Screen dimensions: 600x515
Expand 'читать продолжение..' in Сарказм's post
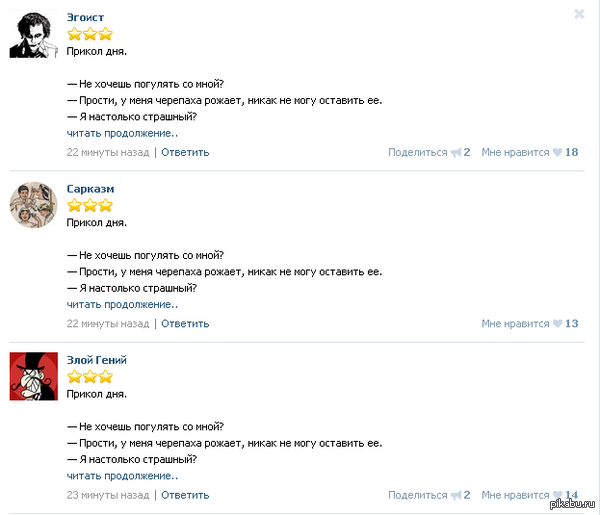click(x=122, y=304)
